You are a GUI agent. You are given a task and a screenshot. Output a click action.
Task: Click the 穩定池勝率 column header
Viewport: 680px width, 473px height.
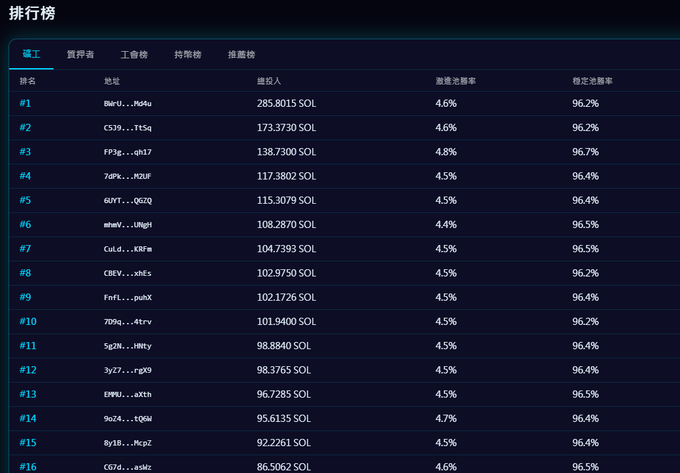592,81
